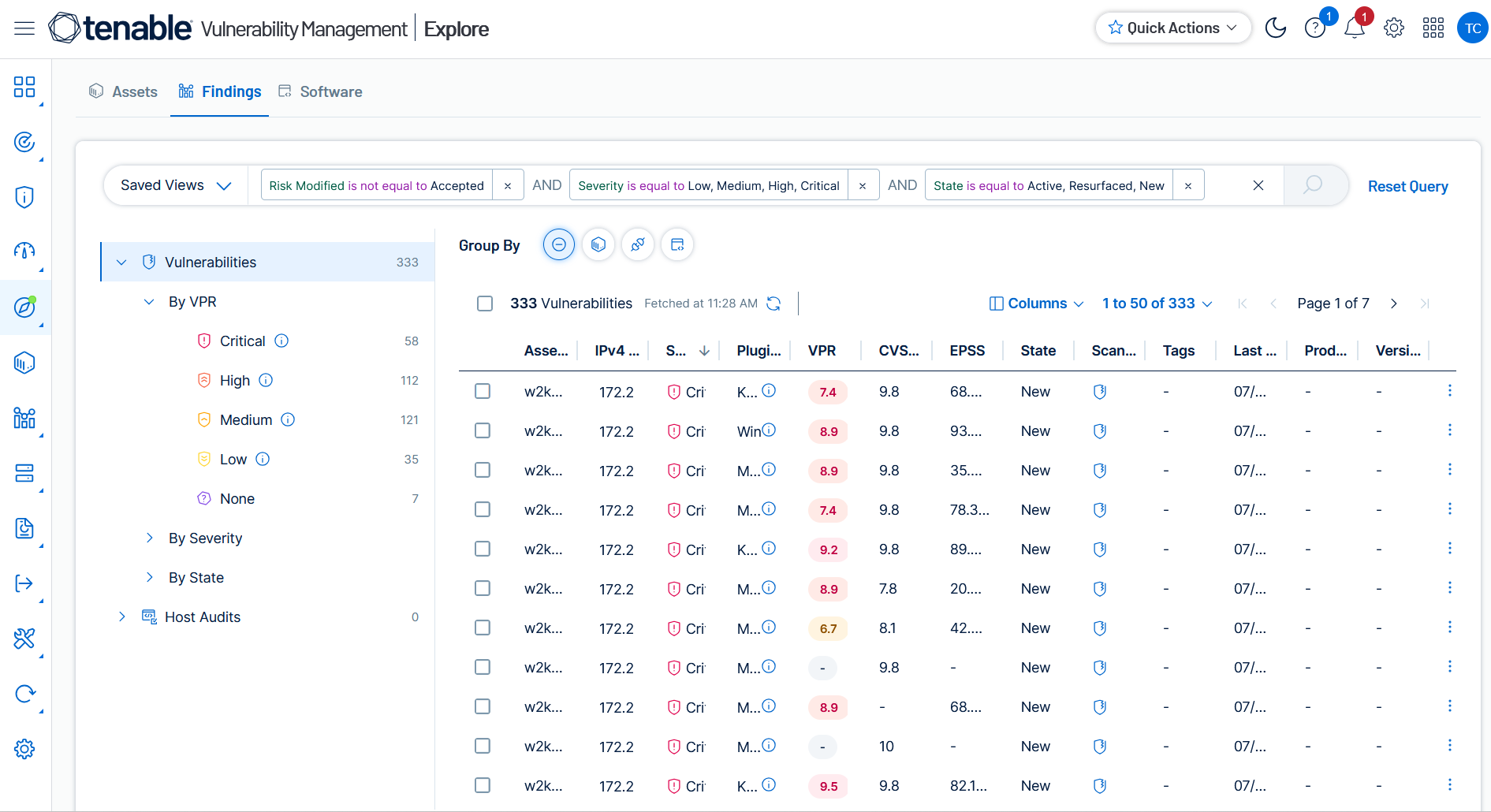This screenshot has width=1491, height=812.
Task: Group by asset icon
Action: pyautogui.click(x=598, y=244)
